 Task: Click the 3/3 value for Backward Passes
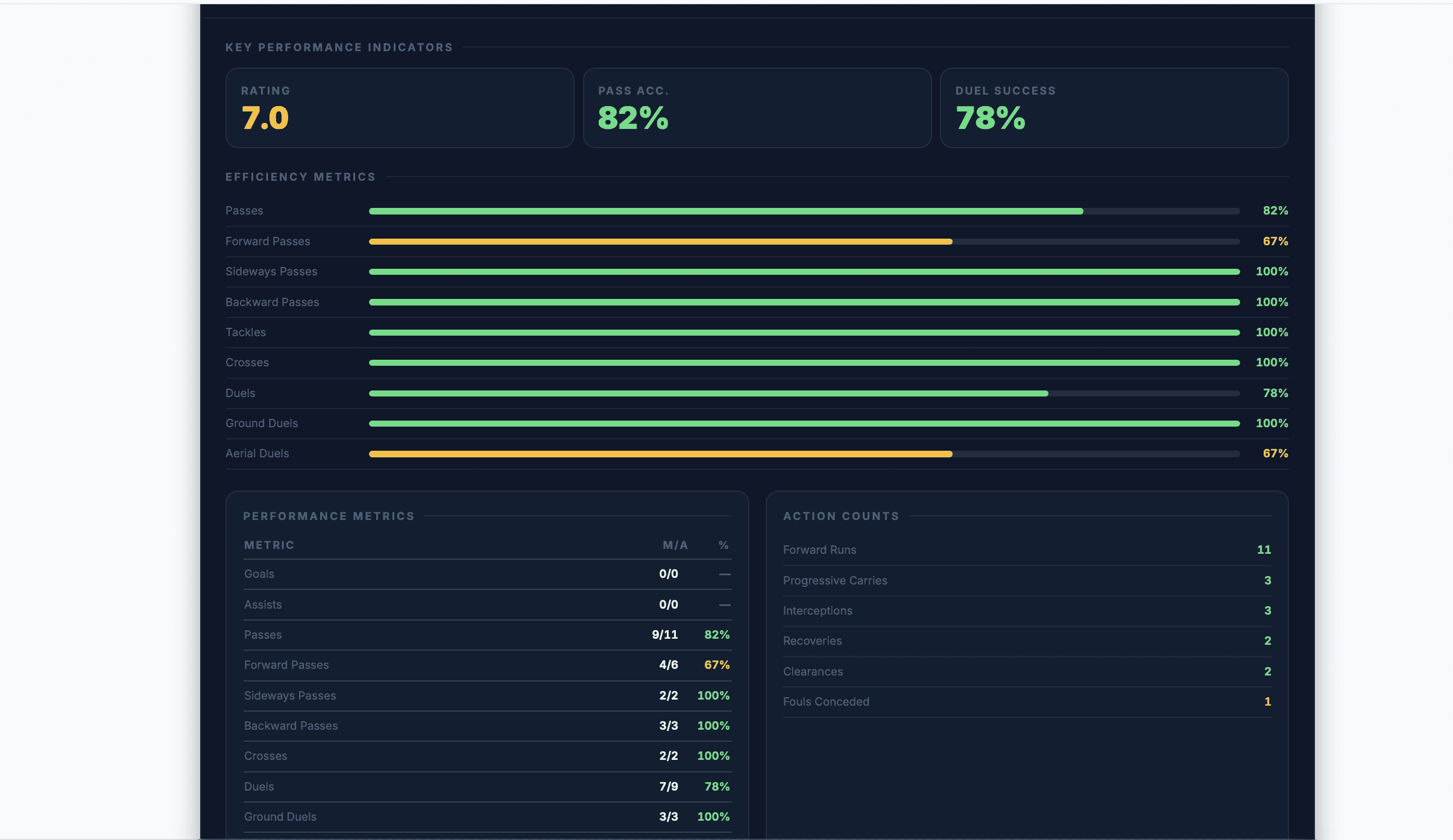[x=668, y=726]
